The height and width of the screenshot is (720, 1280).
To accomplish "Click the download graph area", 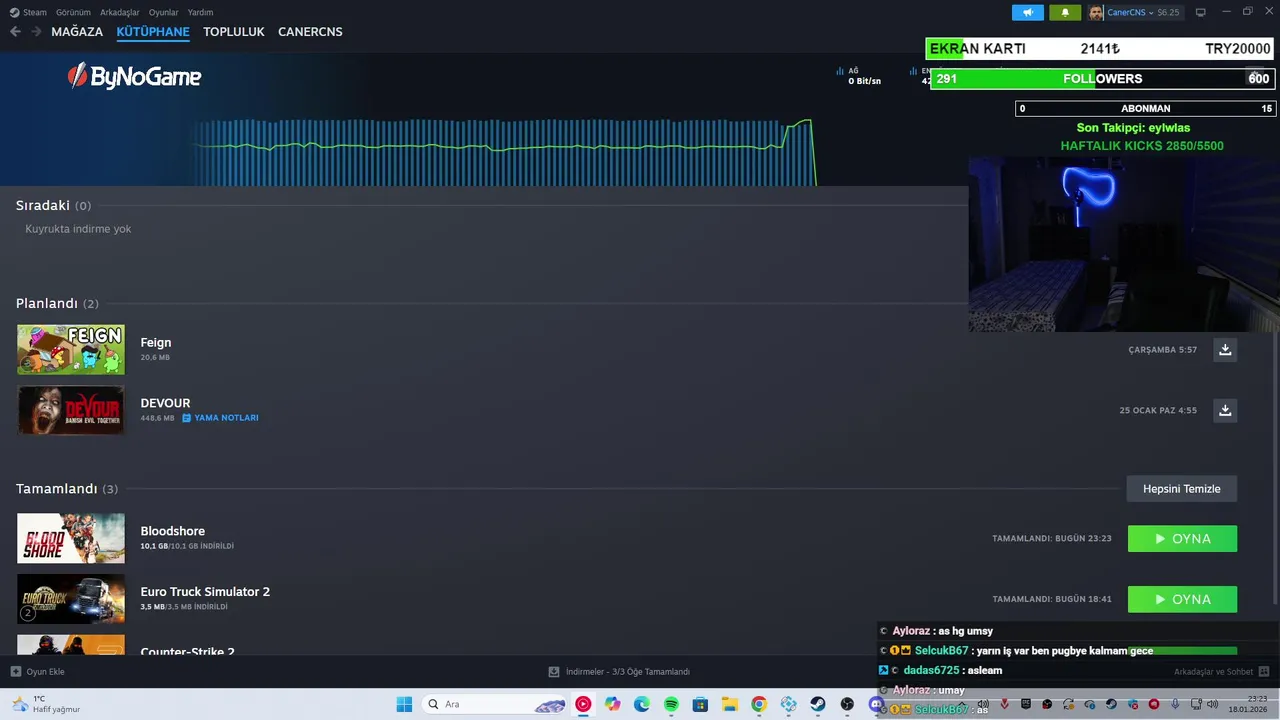I will pyautogui.click(x=505, y=152).
